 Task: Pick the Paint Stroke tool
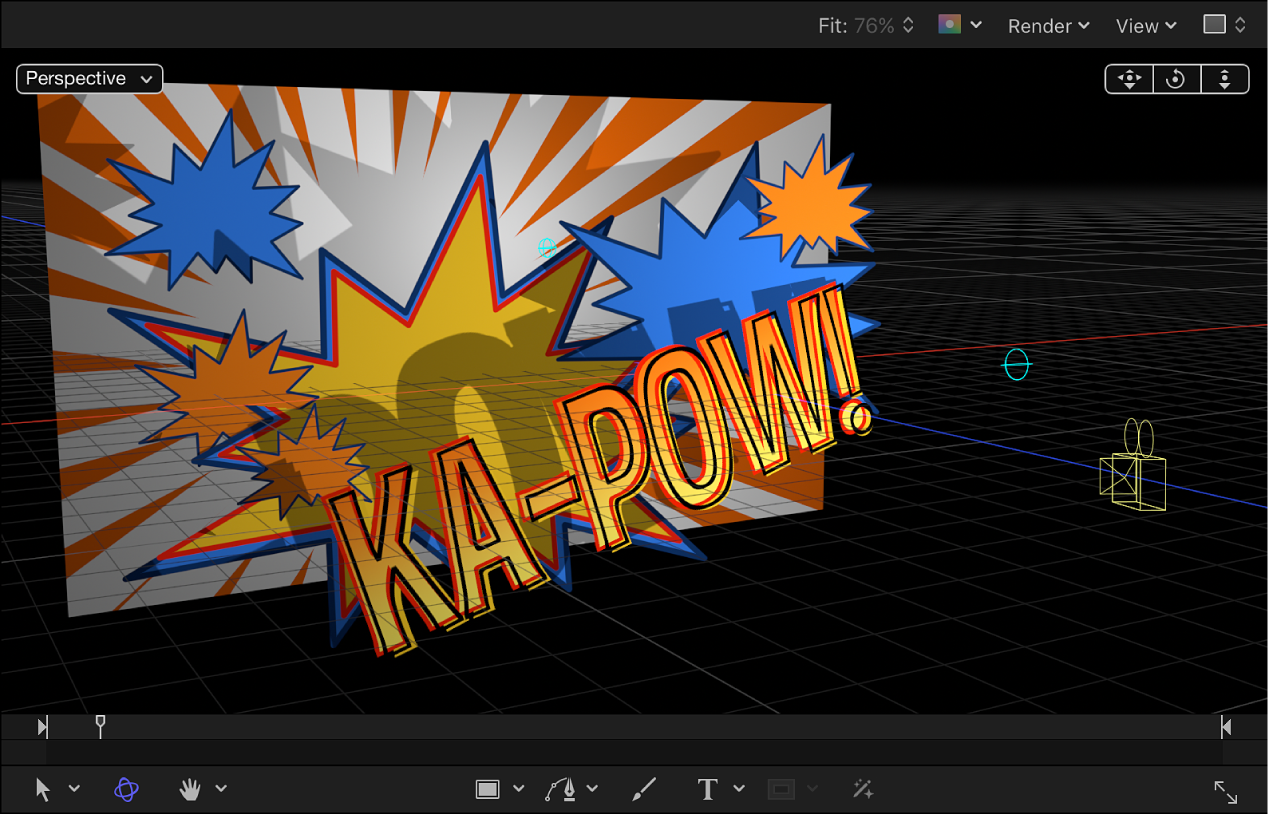pos(643,789)
